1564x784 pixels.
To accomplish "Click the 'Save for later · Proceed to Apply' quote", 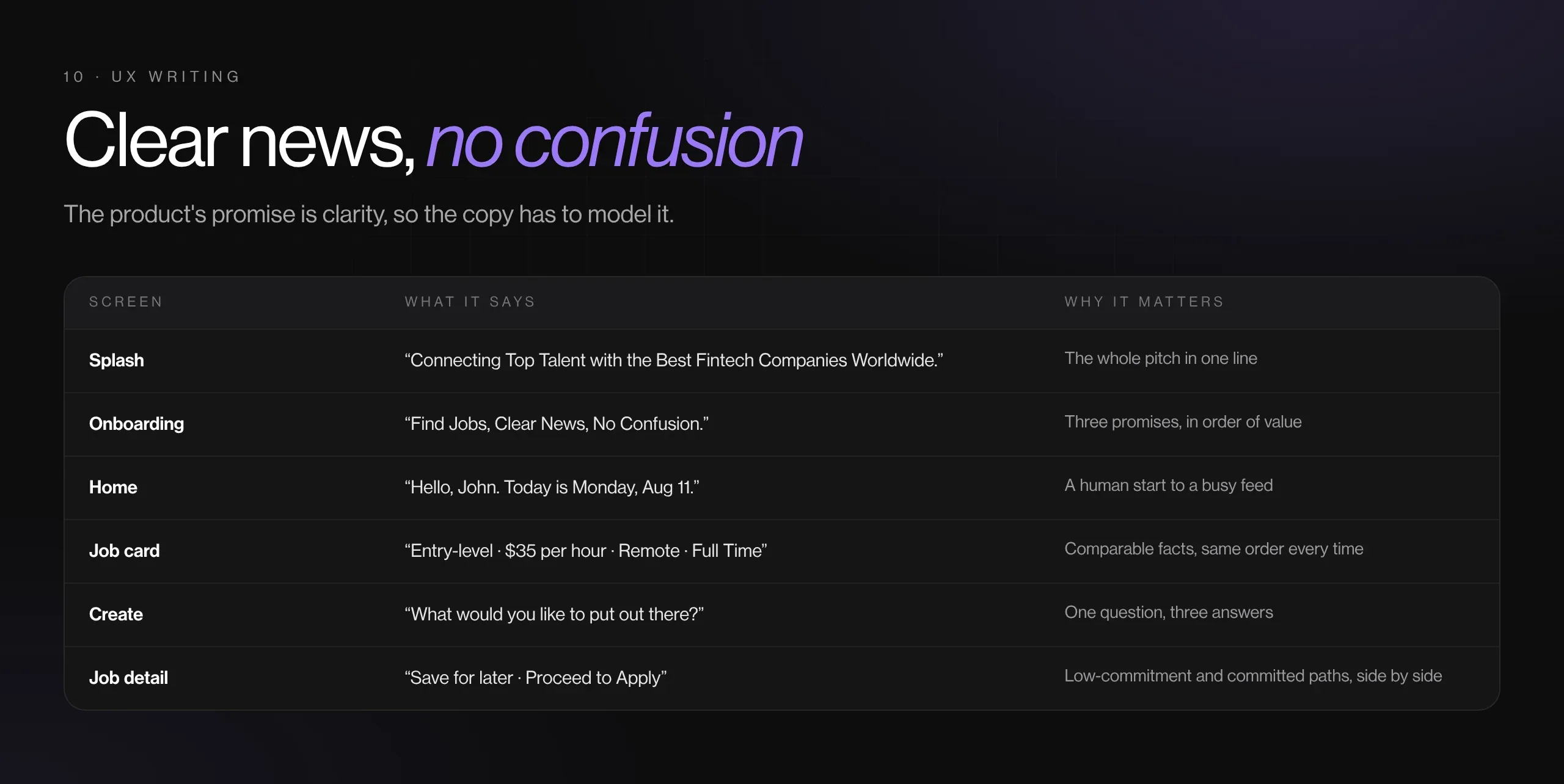I will coord(535,678).
